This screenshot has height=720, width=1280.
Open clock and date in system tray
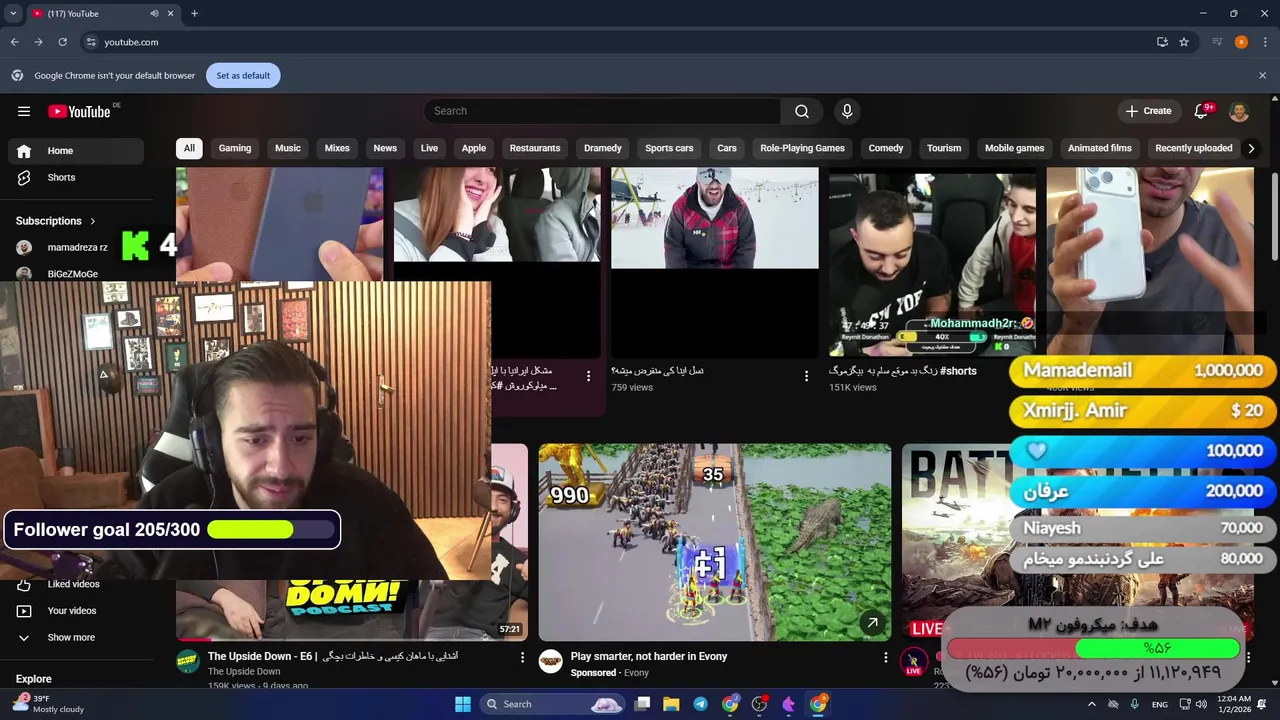[1234, 704]
